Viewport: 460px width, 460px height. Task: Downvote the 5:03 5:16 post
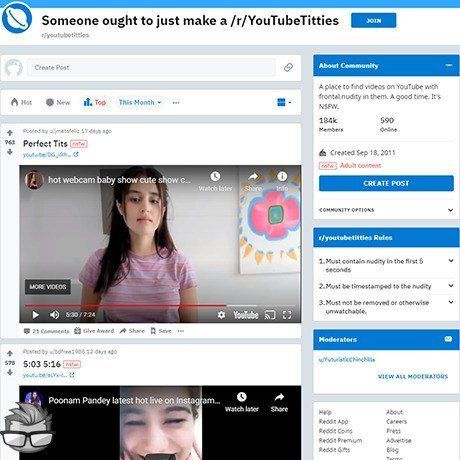[x=10, y=372]
